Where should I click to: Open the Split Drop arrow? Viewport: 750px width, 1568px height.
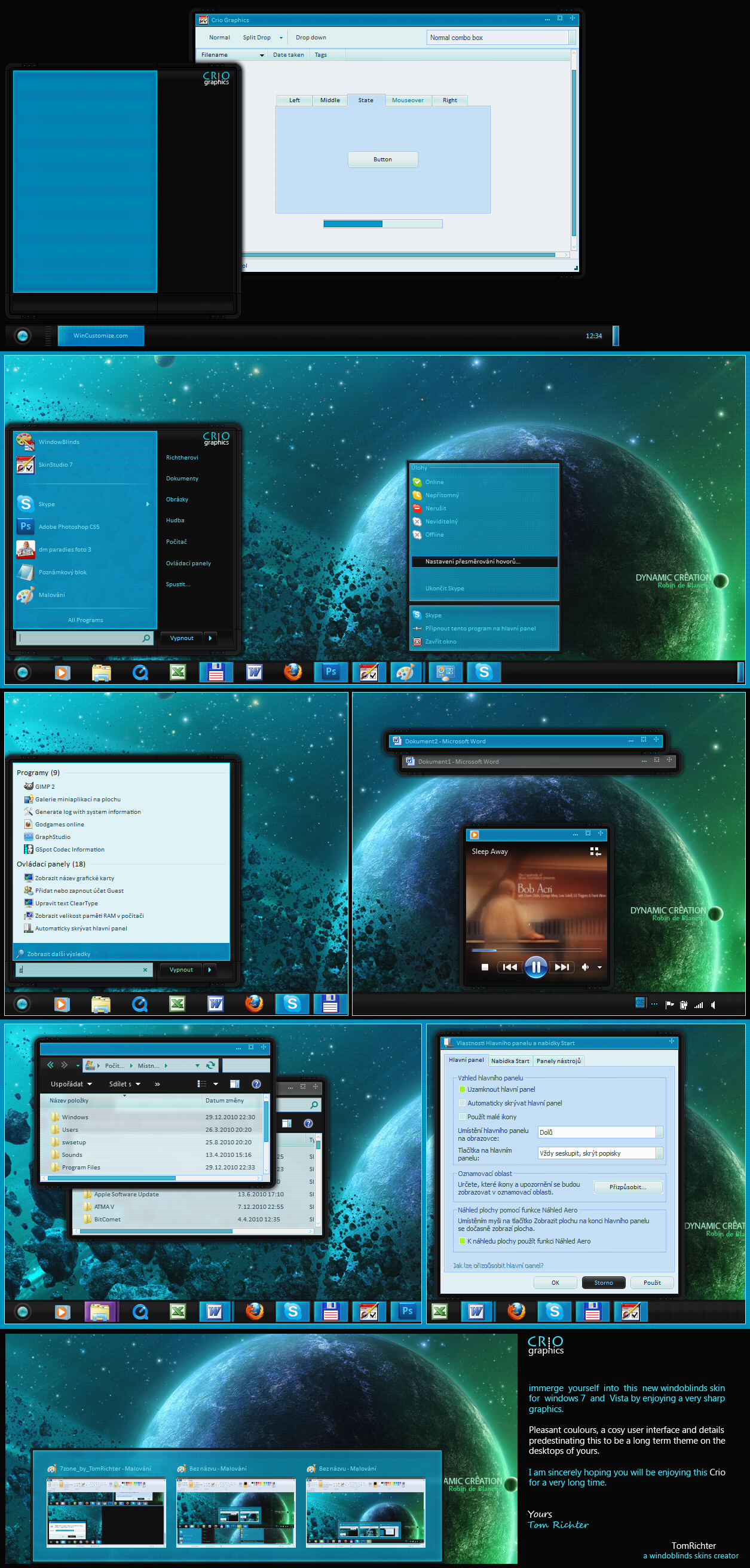pos(281,38)
